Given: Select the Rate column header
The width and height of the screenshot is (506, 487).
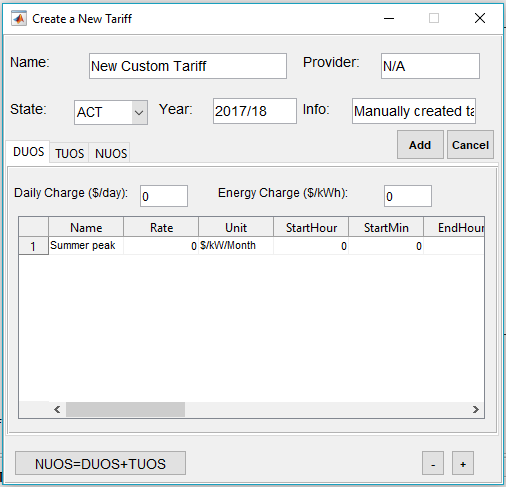Looking at the screenshot, I should (161, 227).
